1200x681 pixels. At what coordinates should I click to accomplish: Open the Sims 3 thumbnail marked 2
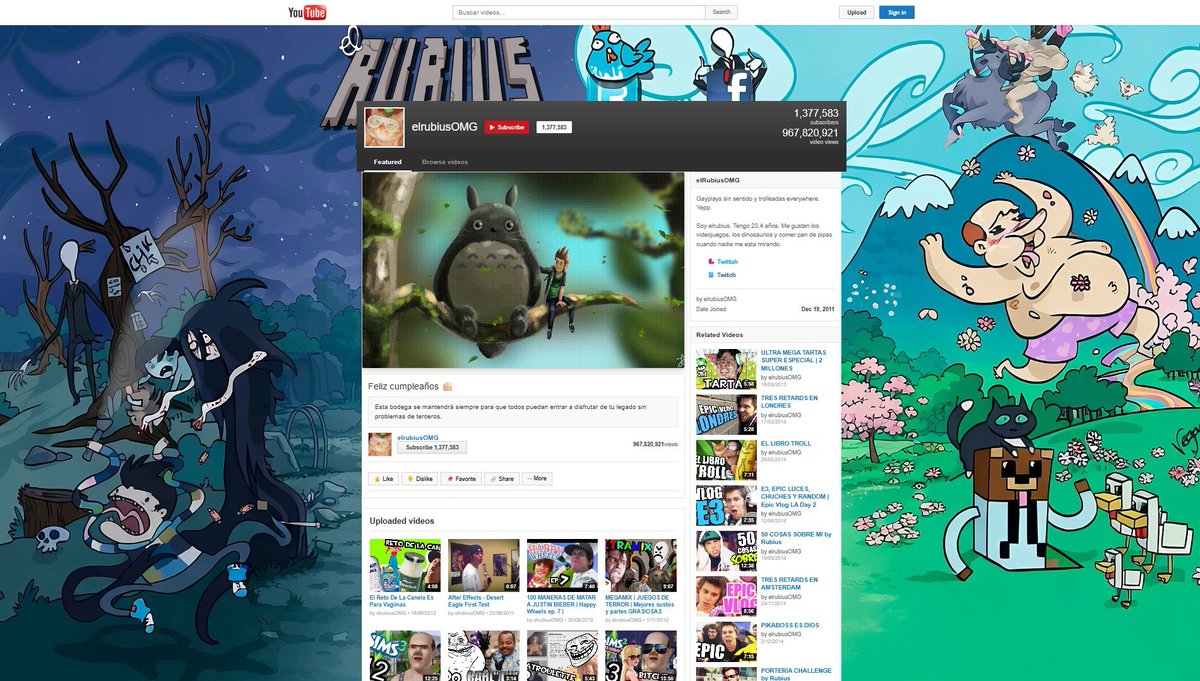coord(405,655)
